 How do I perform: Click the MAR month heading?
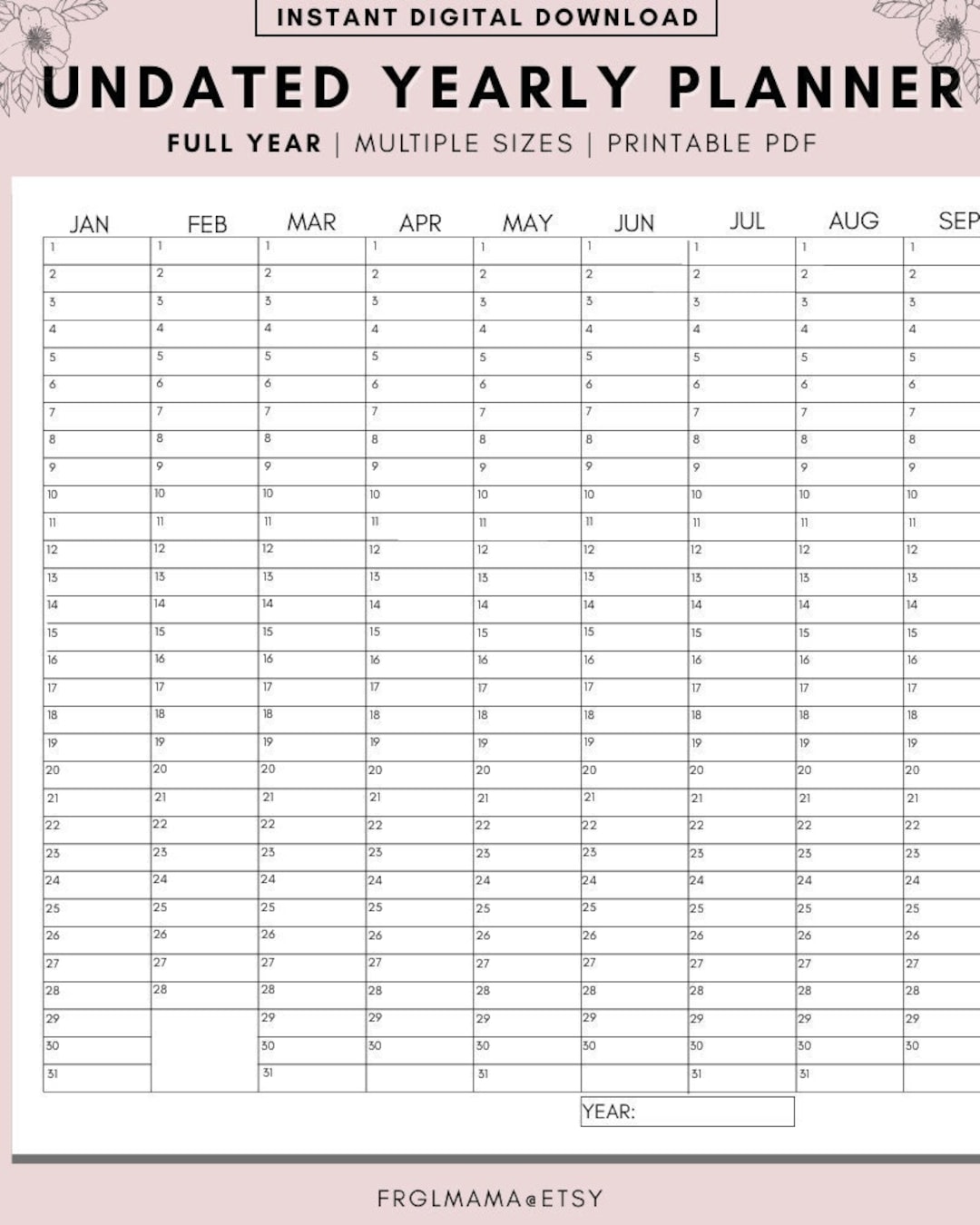[x=311, y=222]
